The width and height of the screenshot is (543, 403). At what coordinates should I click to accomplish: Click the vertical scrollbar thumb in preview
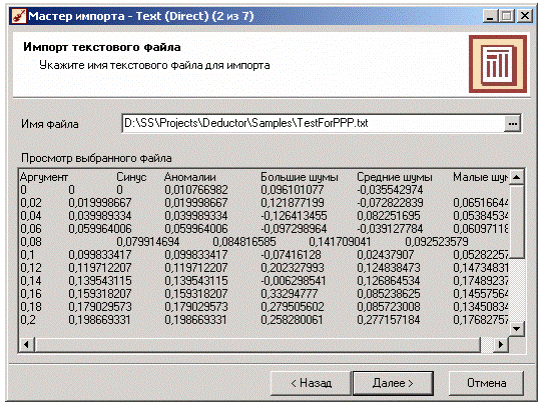click(516, 222)
